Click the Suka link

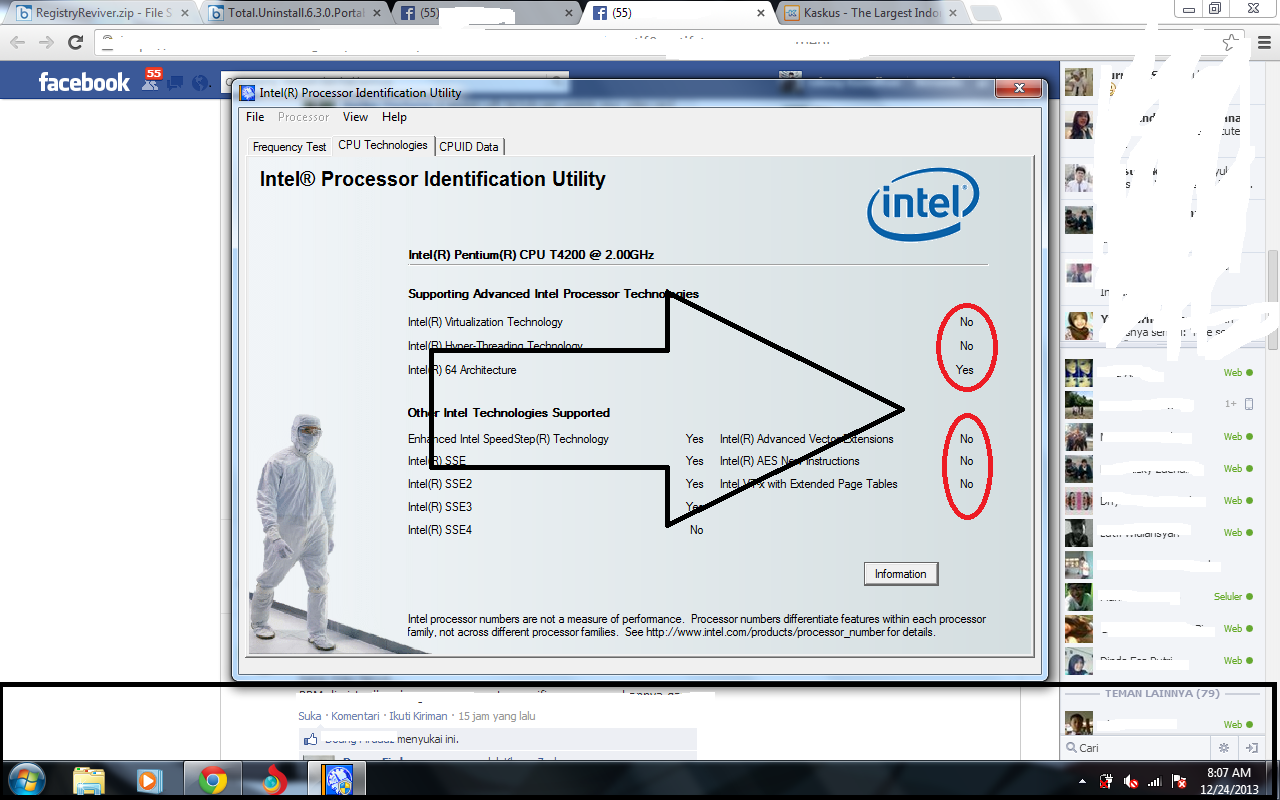click(310, 716)
